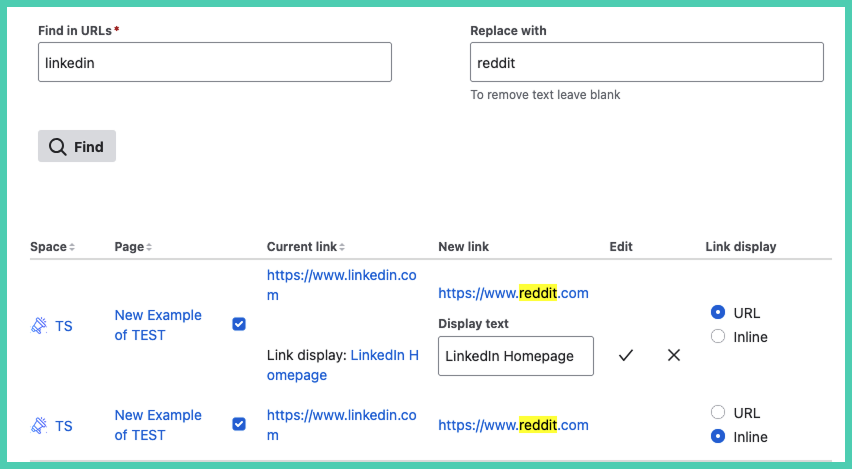Focus the Find in URLs field
The width and height of the screenshot is (852, 469).
coord(215,62)
